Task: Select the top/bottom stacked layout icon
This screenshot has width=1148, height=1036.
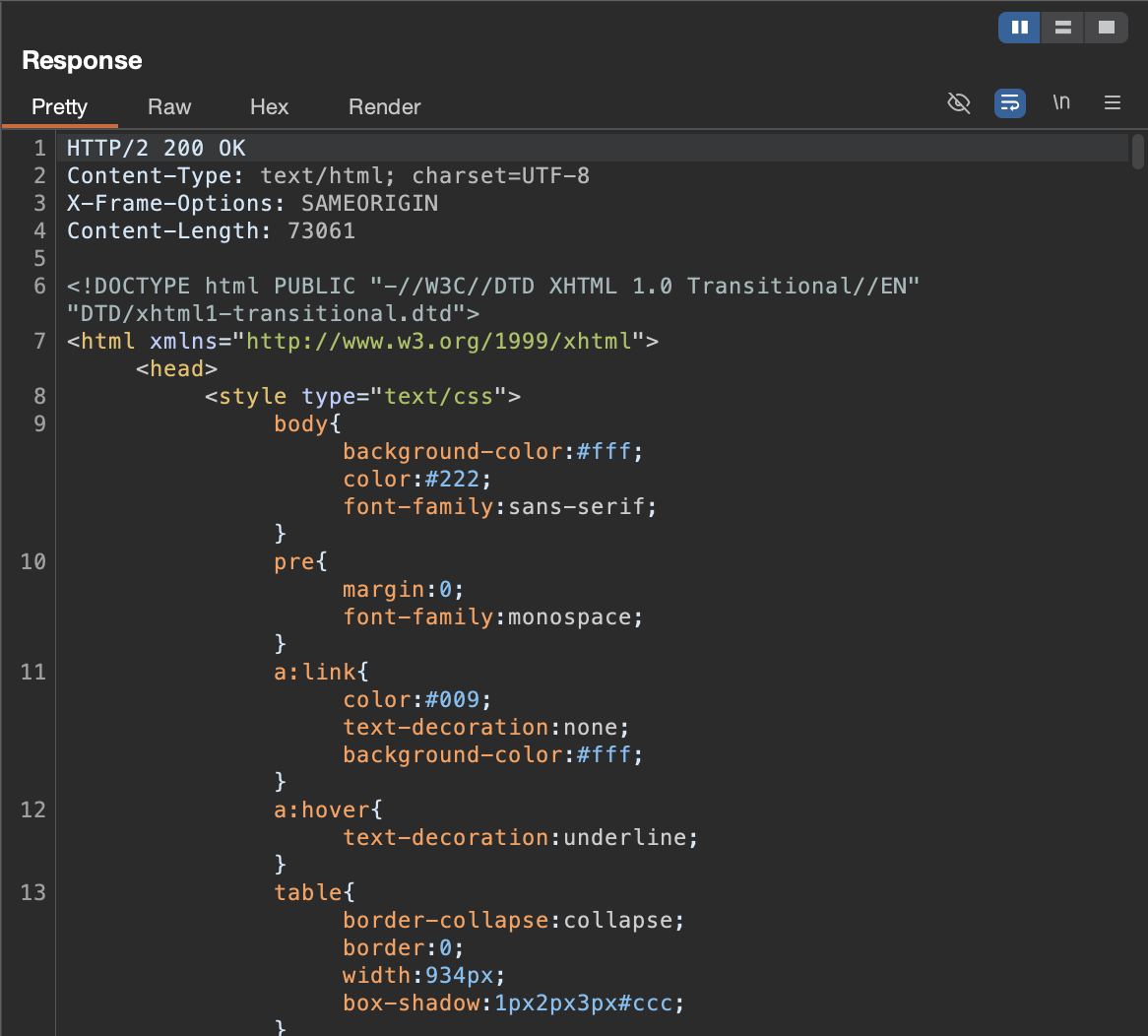Action: coord(1063,28)
